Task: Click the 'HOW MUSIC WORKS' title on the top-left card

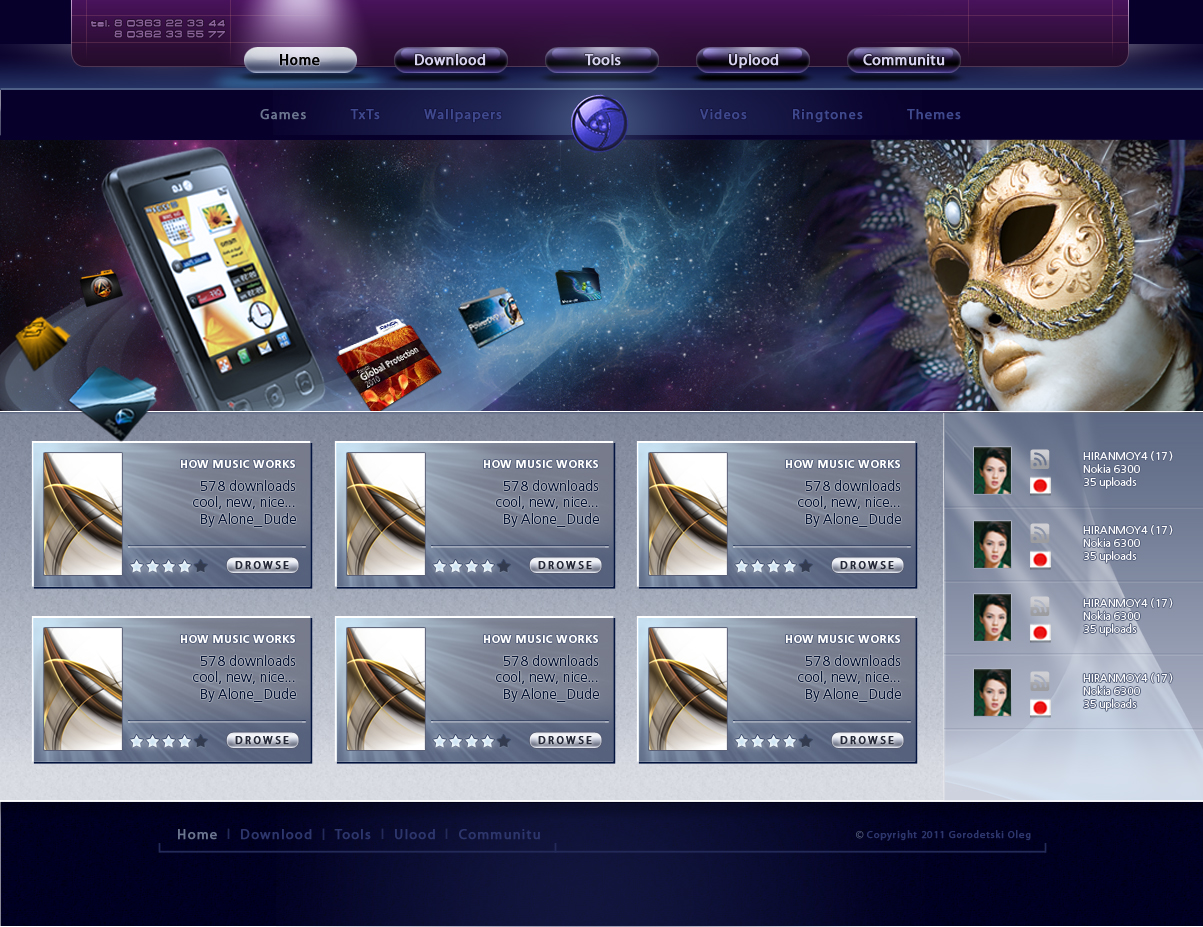Action: pos(238,464)
